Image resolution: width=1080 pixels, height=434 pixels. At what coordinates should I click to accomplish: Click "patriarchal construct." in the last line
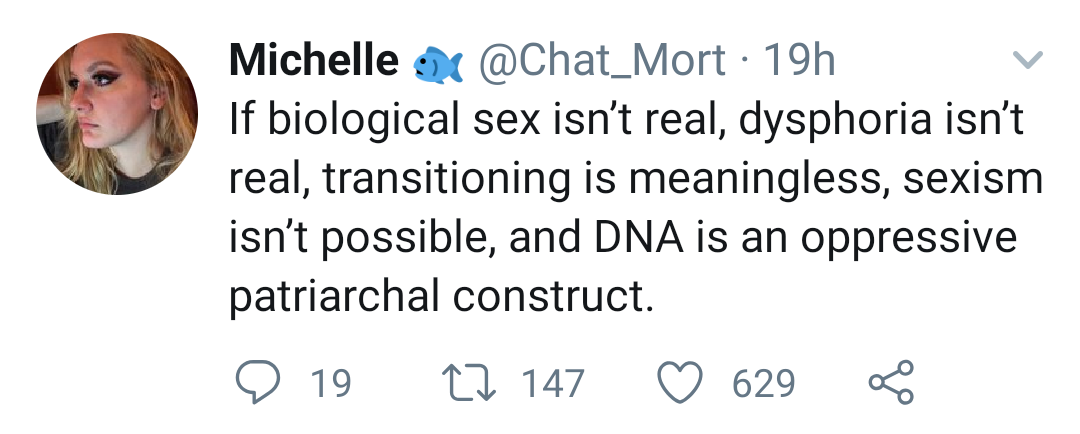[442, 297]
